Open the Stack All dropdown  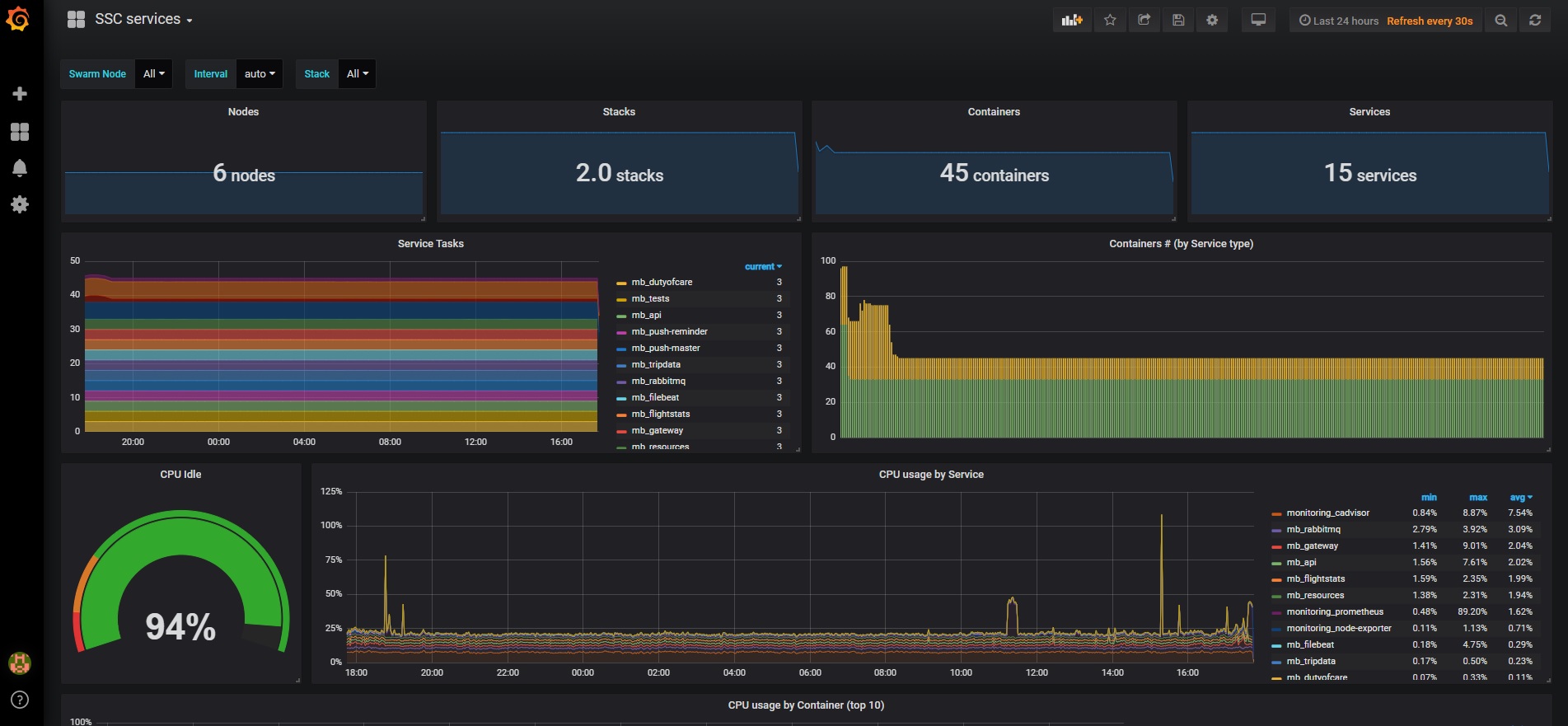(x=358, y=74)
